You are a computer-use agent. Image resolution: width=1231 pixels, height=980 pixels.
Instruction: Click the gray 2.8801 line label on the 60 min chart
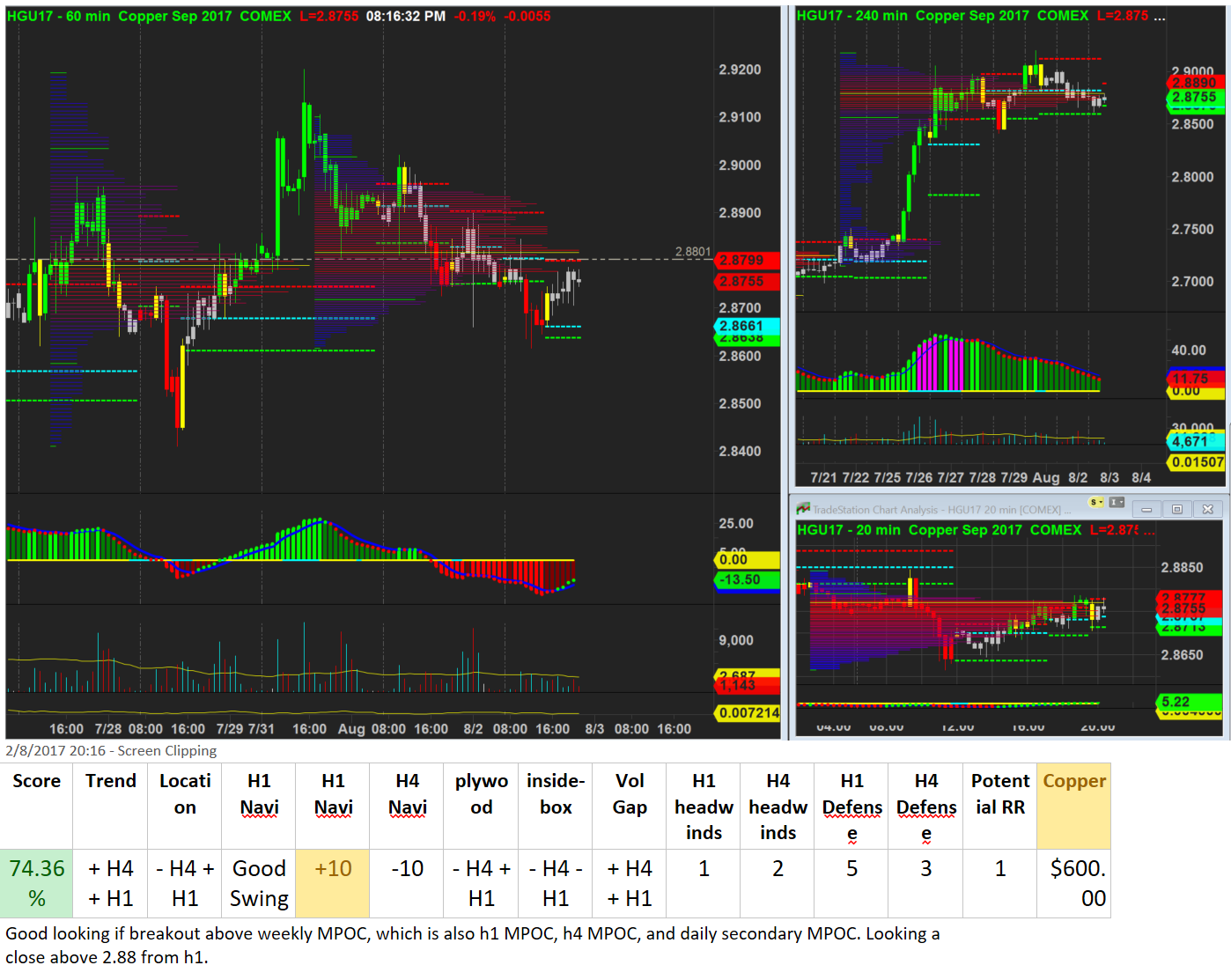[x=693, y=252]
